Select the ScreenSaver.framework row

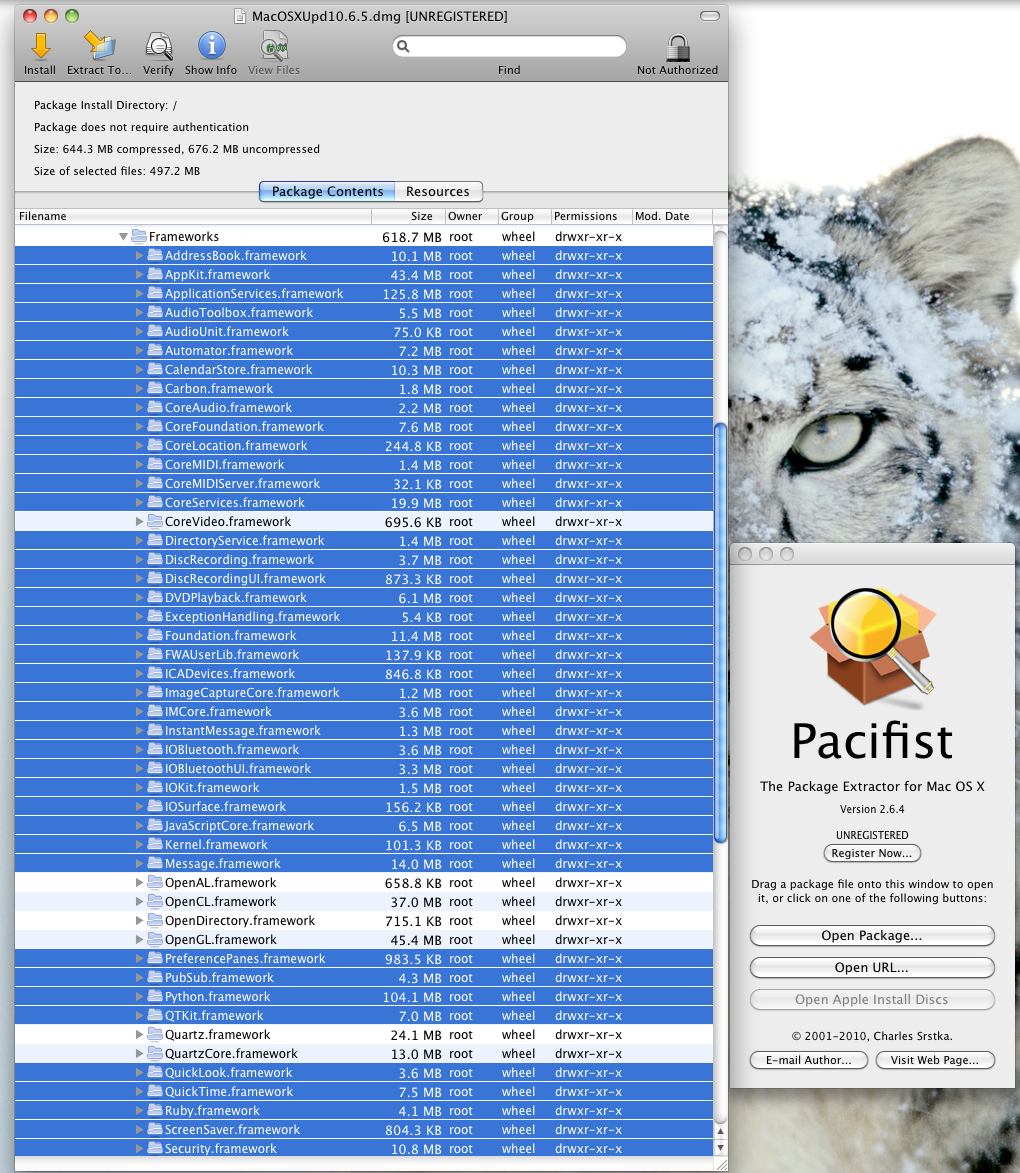[364, 1130]
